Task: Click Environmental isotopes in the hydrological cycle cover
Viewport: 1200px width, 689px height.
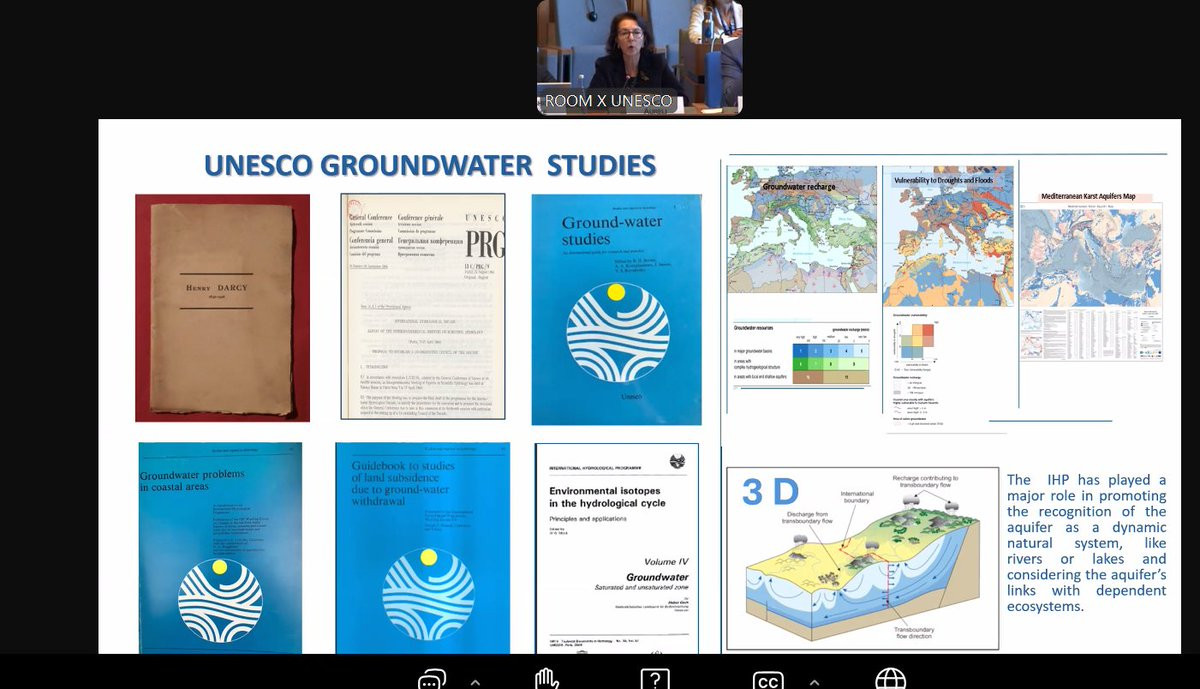Action: [617, 548]
